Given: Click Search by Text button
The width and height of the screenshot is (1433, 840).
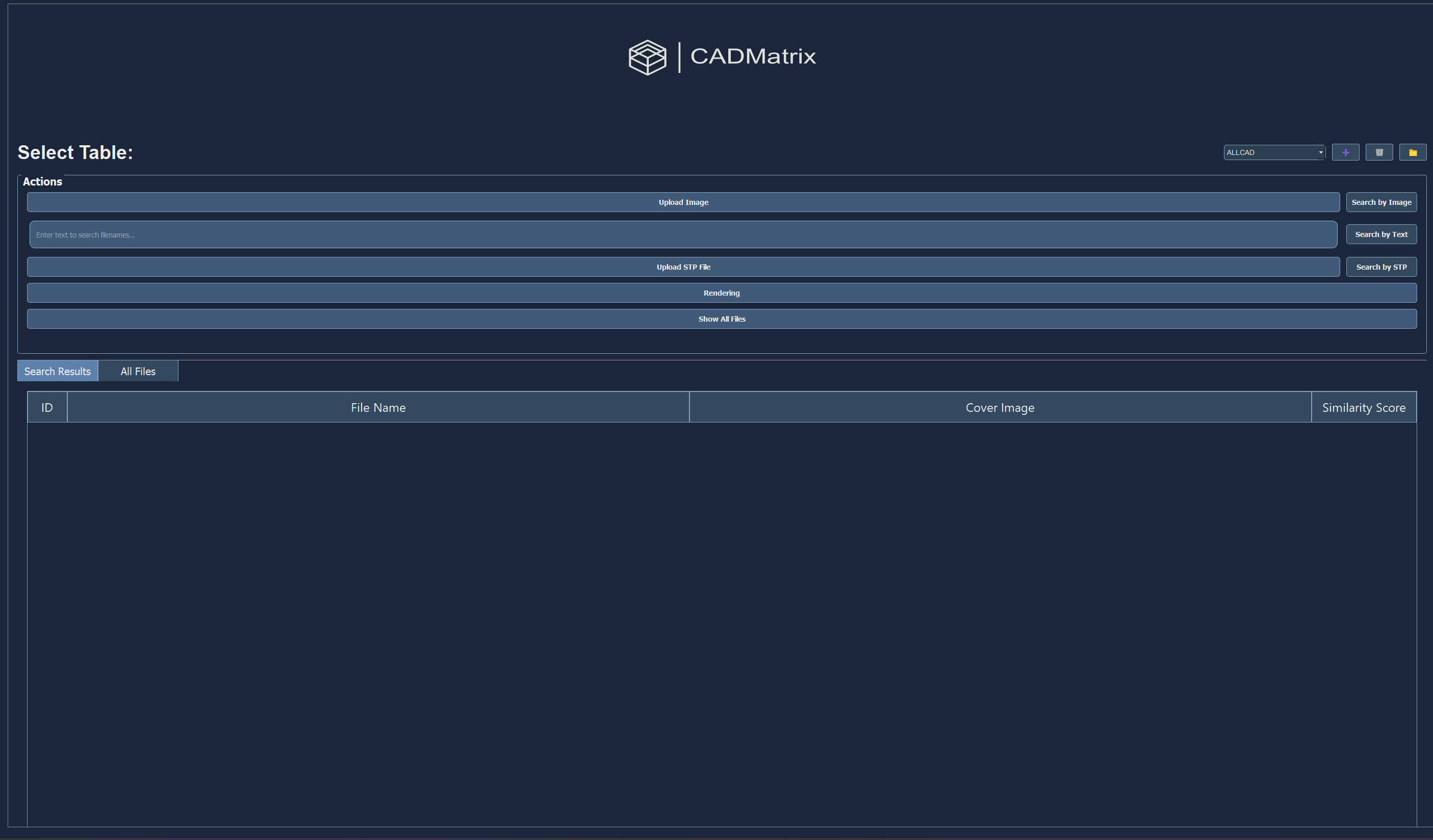Looking at the screenshot, I should tap(1380, 234).
